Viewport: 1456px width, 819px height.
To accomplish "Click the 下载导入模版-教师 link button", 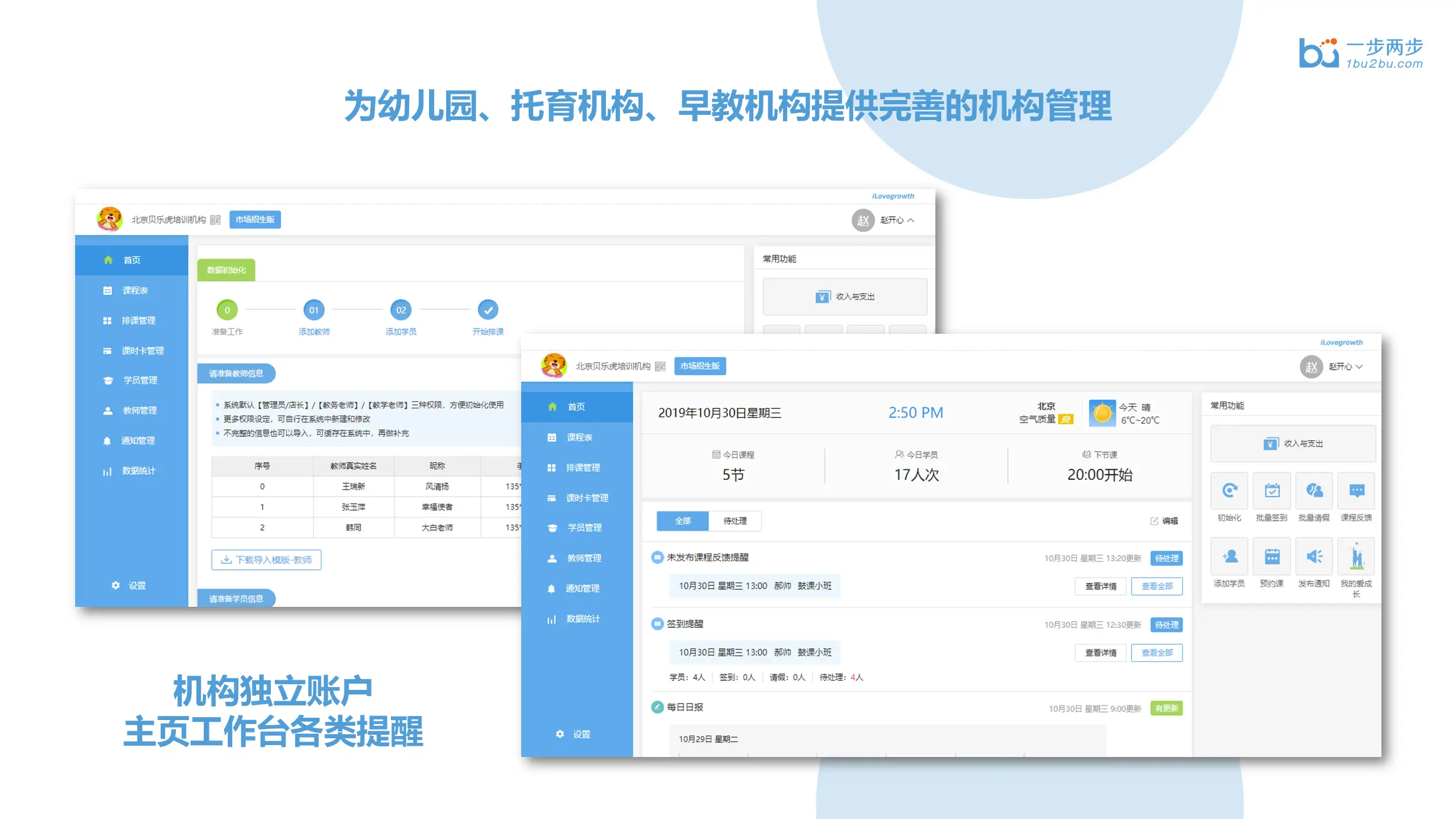I will tap(266, 560).
